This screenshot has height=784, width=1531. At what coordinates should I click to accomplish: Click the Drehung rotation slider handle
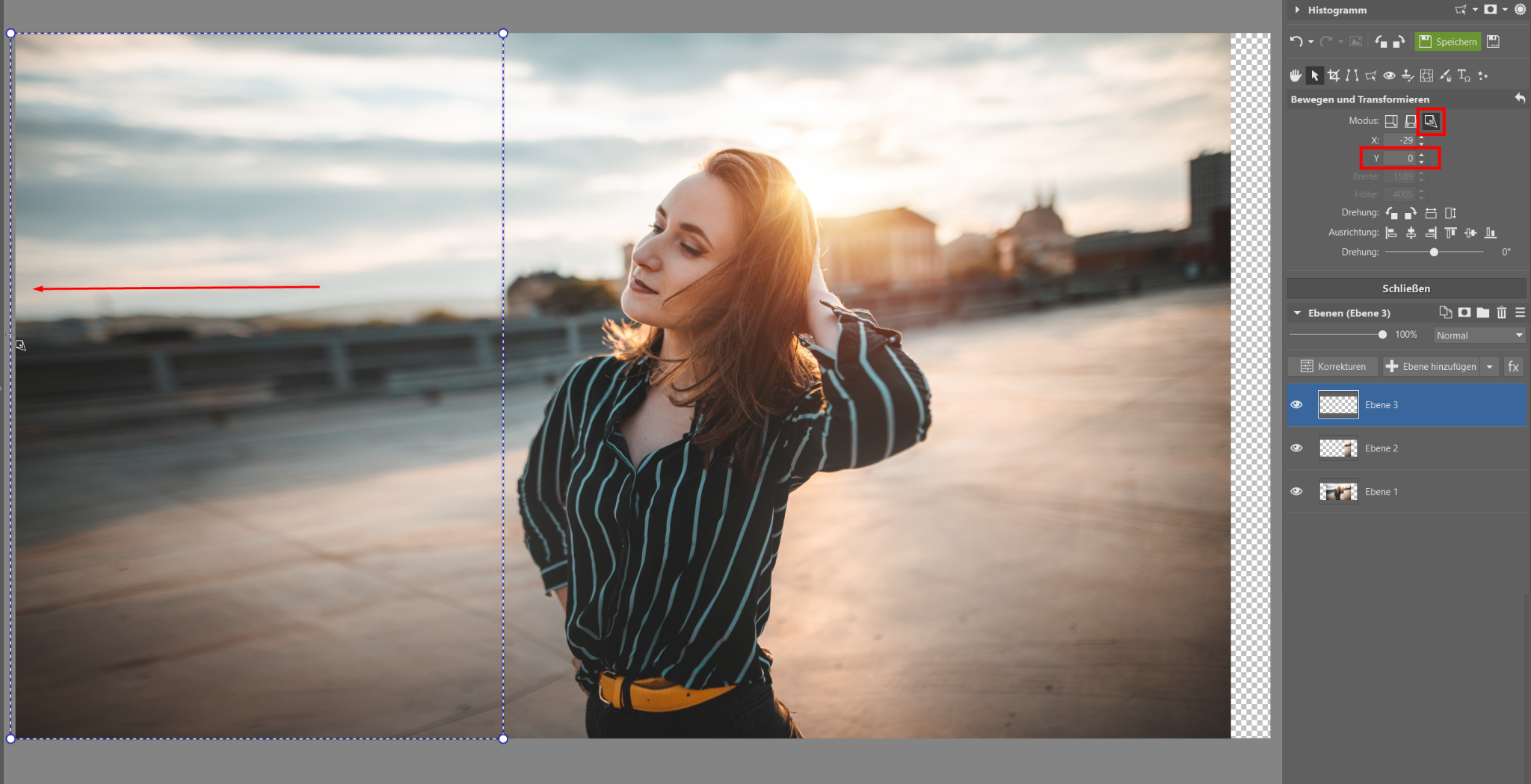(1434, 252)
